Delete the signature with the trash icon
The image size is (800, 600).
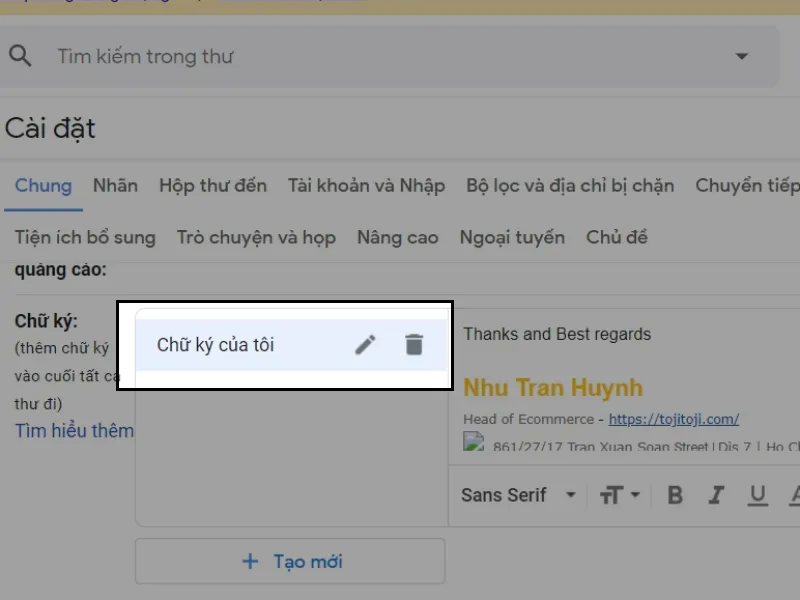415,344
